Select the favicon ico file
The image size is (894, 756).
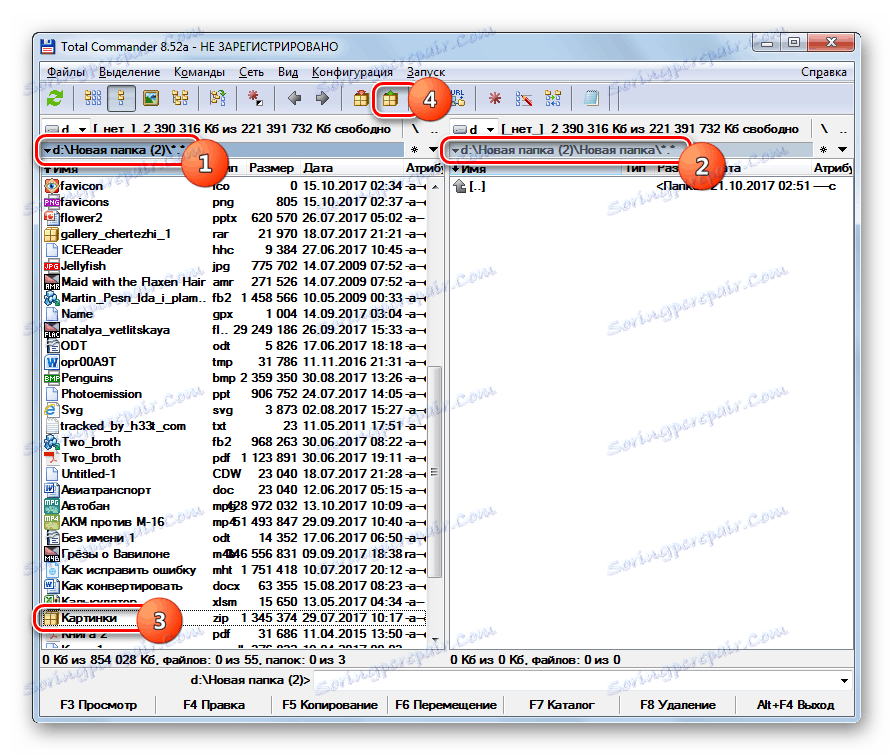click(234, 186)
